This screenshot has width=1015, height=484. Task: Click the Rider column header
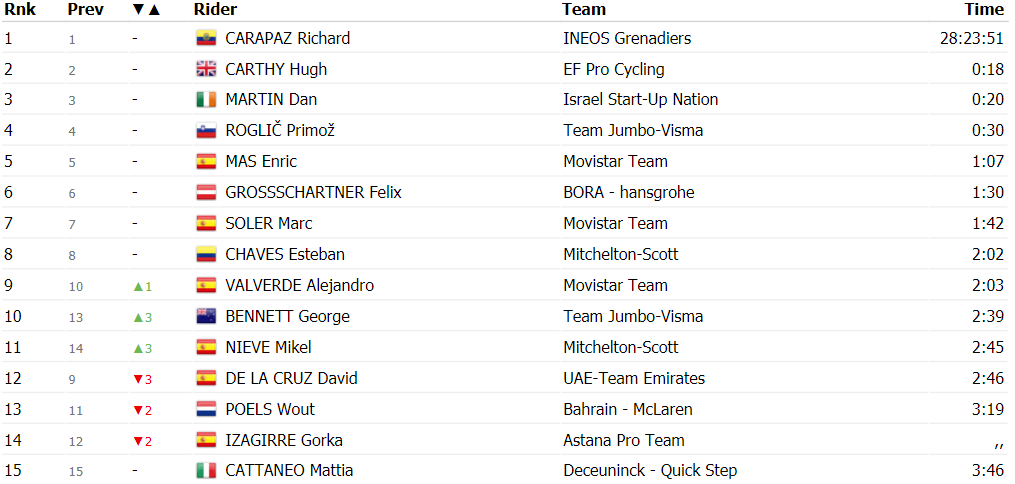pos(215,9)
